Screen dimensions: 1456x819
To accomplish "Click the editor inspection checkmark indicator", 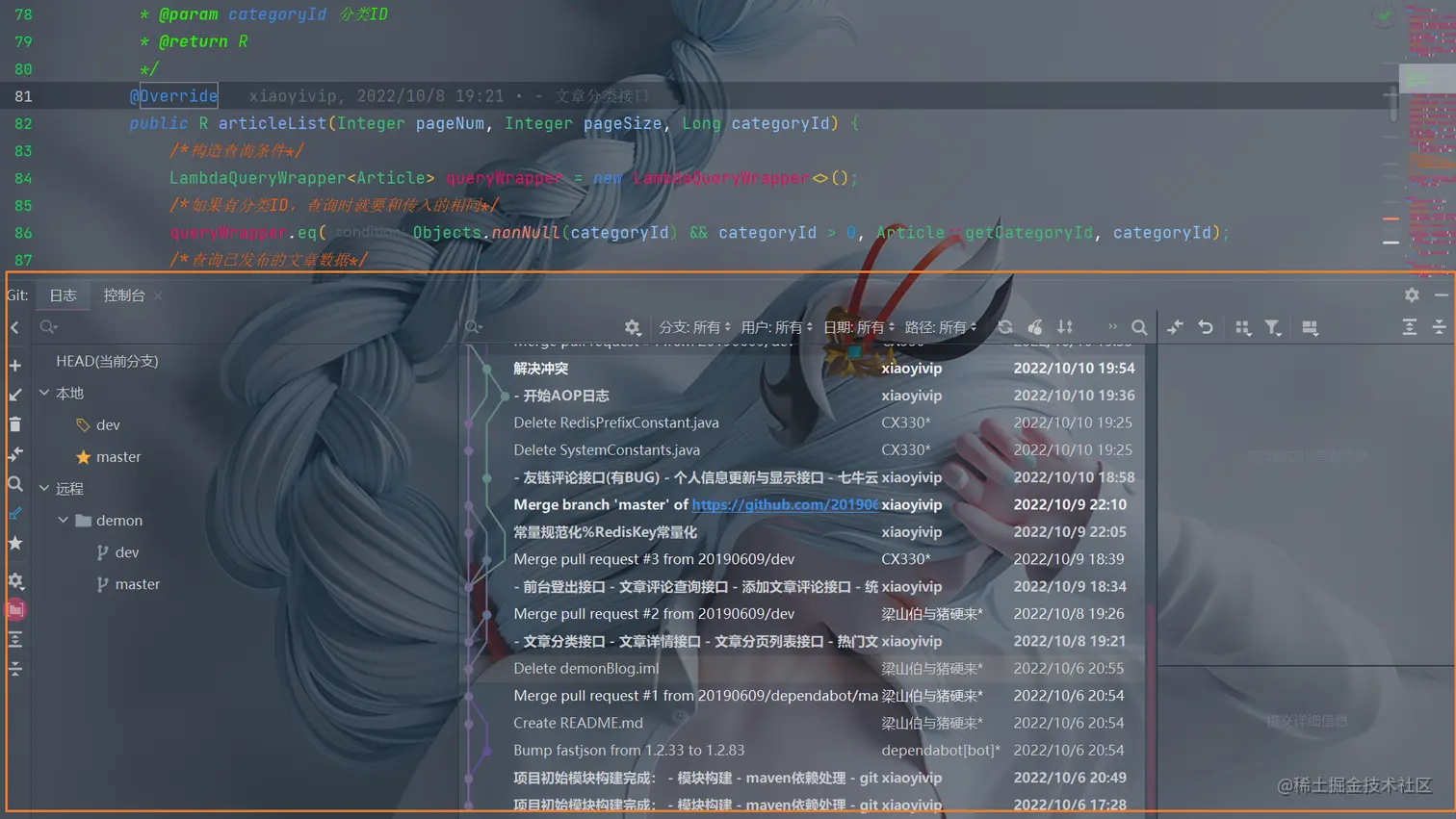I will click(1384, 14).
